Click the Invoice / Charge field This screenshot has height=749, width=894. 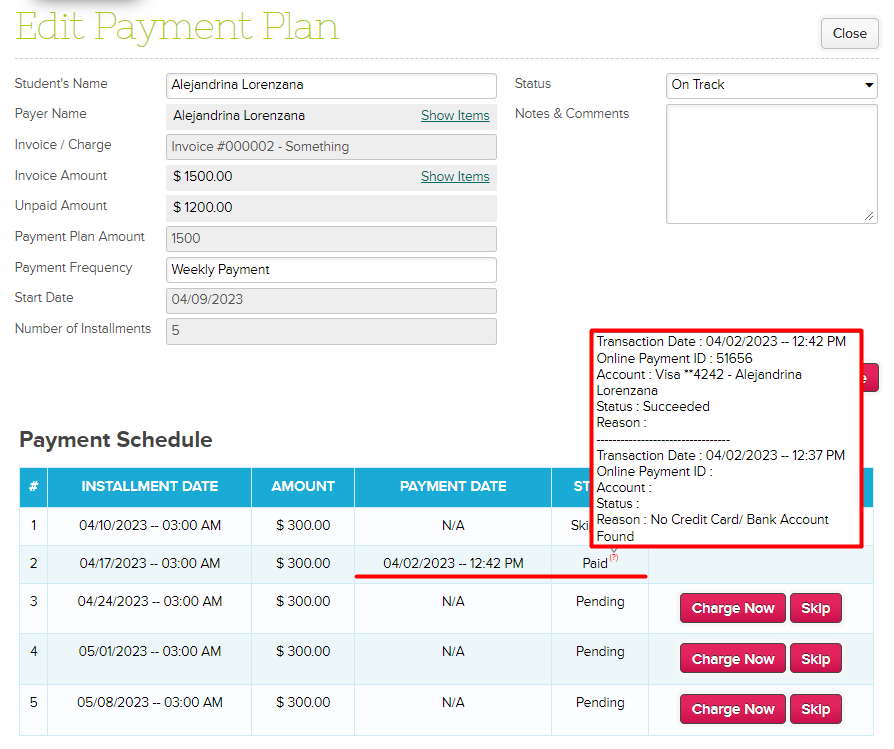(x=331, y=147)
